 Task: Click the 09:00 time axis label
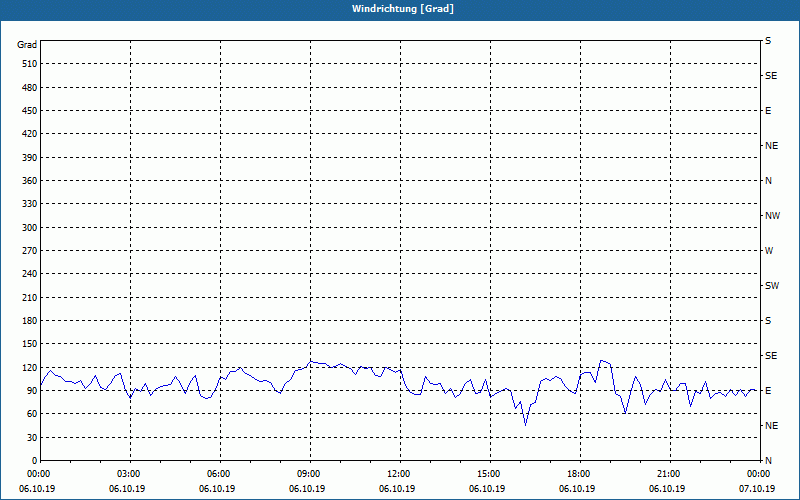(x=310, y=474)
